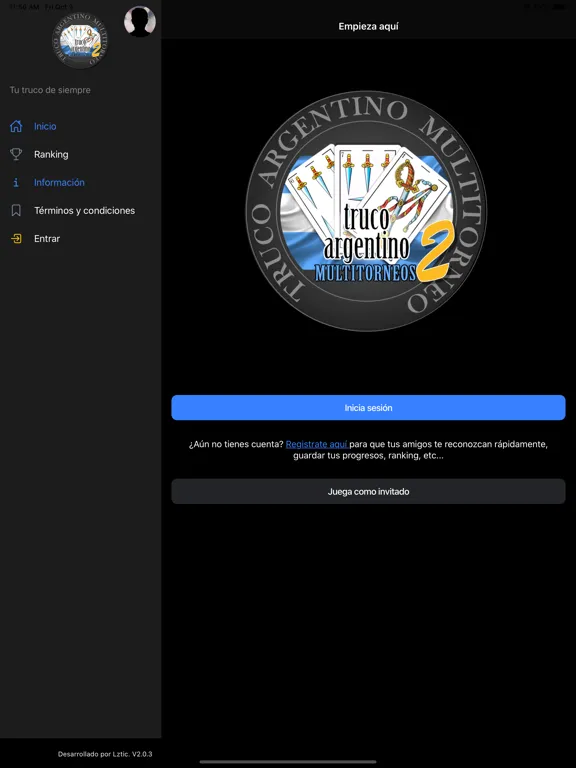
Task: Click the yellow login icon beside Entrar
Action: click(x=16, y=239)
